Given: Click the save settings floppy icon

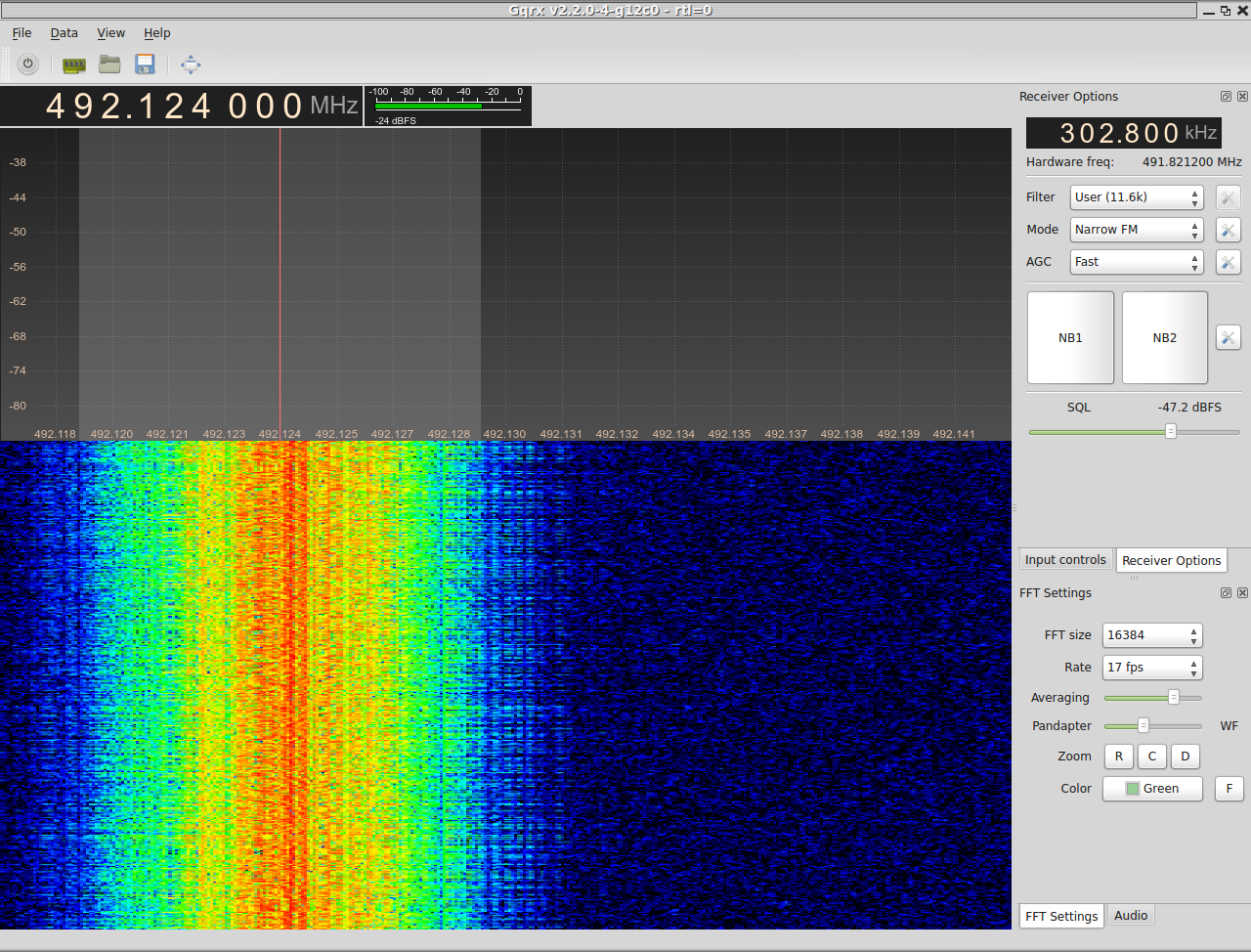Looking at the screenshot, I should [145, 65].
